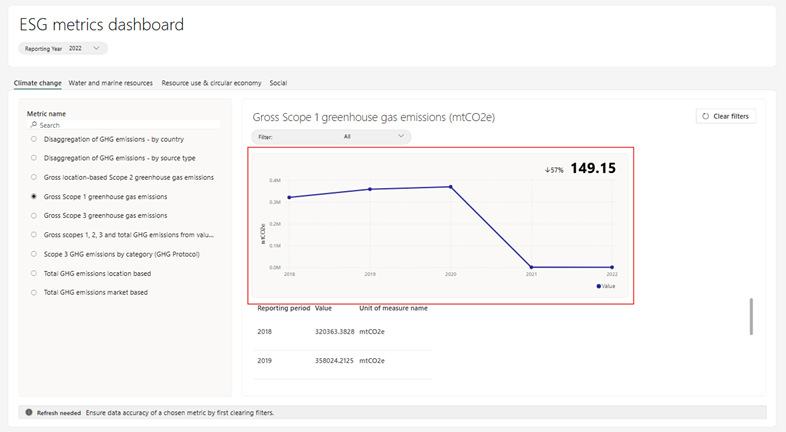Click the Value column header in table
The height and width of the screenshot is (432, 786).
323,308
